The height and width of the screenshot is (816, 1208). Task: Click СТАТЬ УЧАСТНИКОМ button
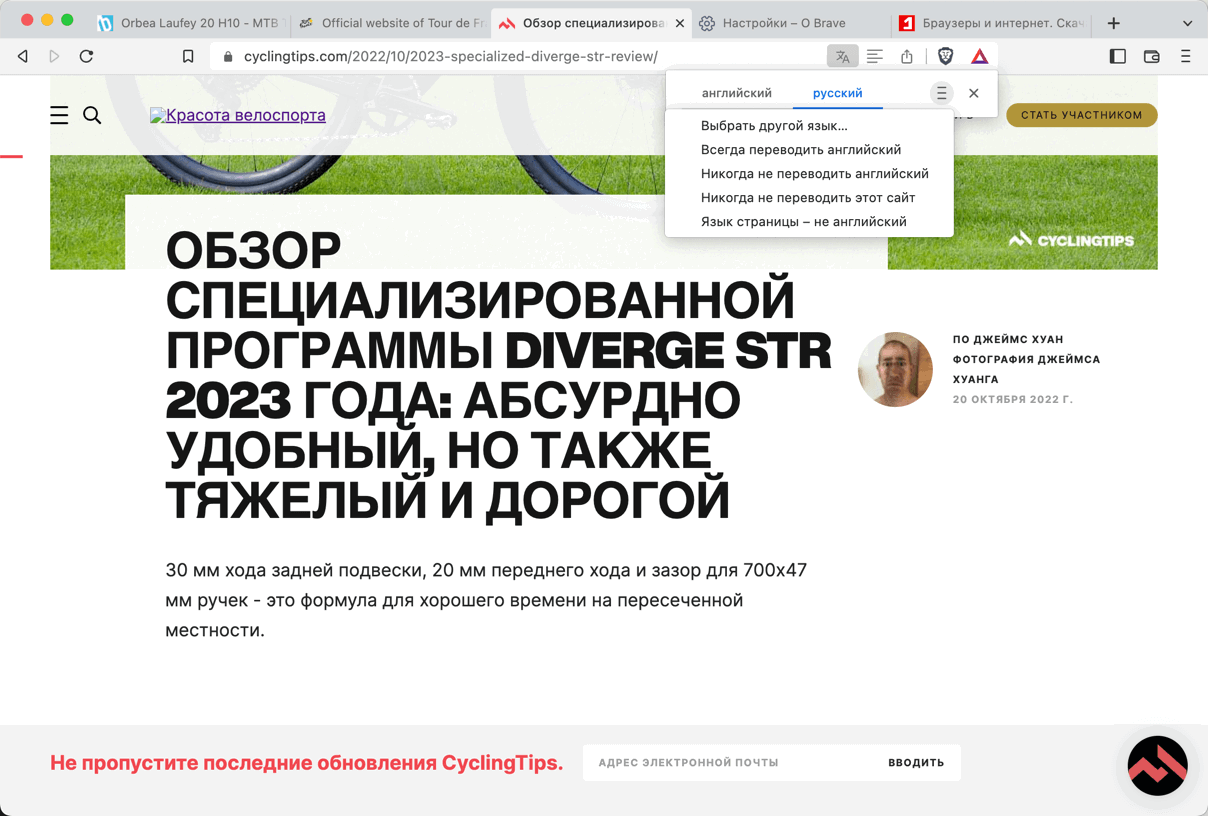1082,115
